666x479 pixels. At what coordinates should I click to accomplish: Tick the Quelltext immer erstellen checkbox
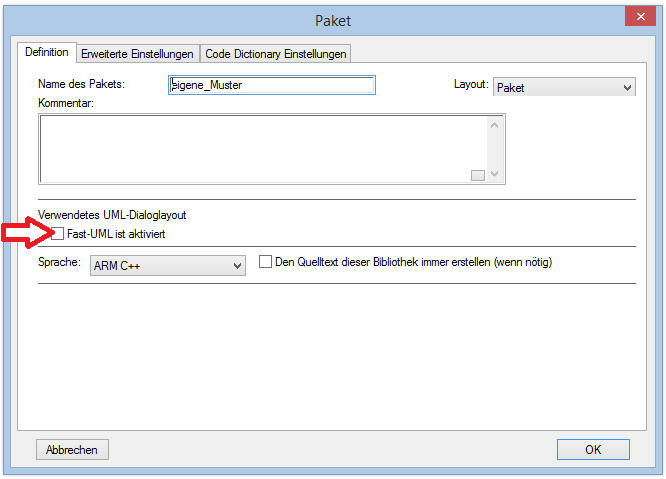tap(266, 263)
